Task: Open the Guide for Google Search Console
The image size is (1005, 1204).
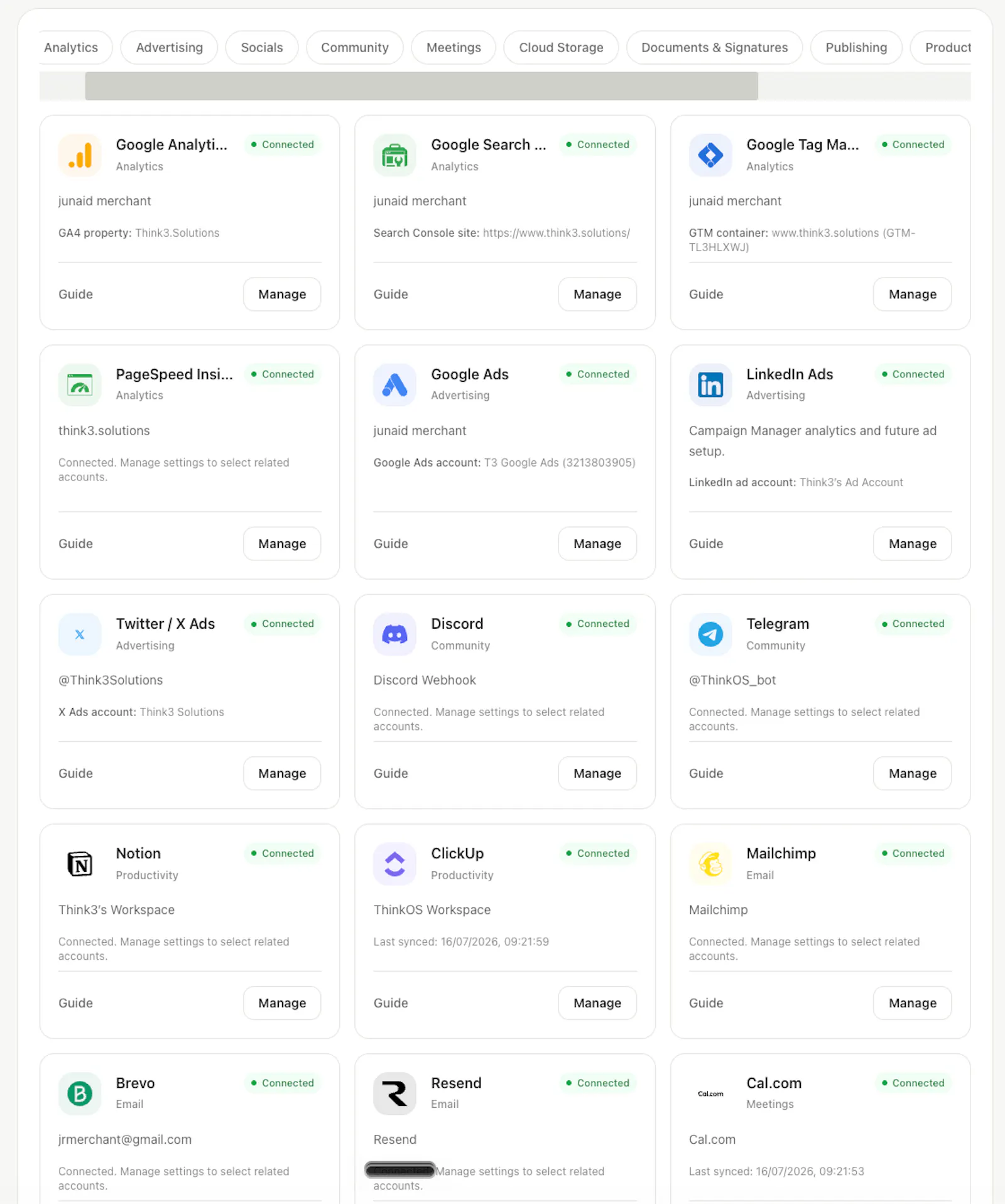Action: (391, 294)
